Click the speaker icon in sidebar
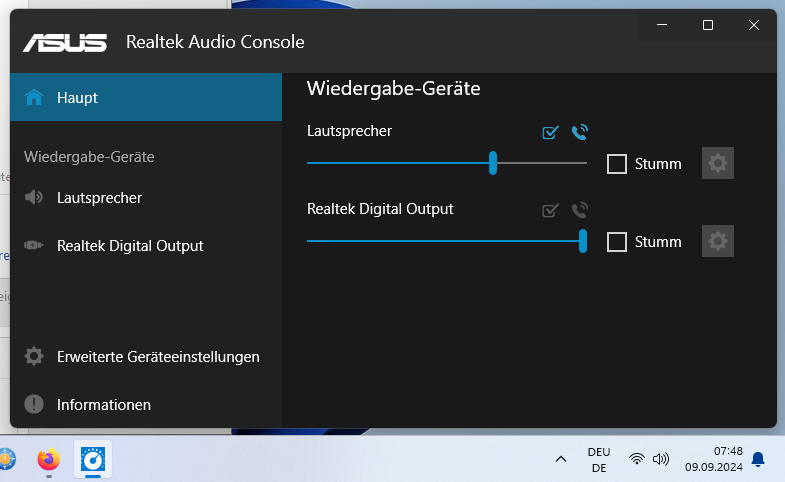This screenshot has width=785, height=482. [x=34, y=197]
